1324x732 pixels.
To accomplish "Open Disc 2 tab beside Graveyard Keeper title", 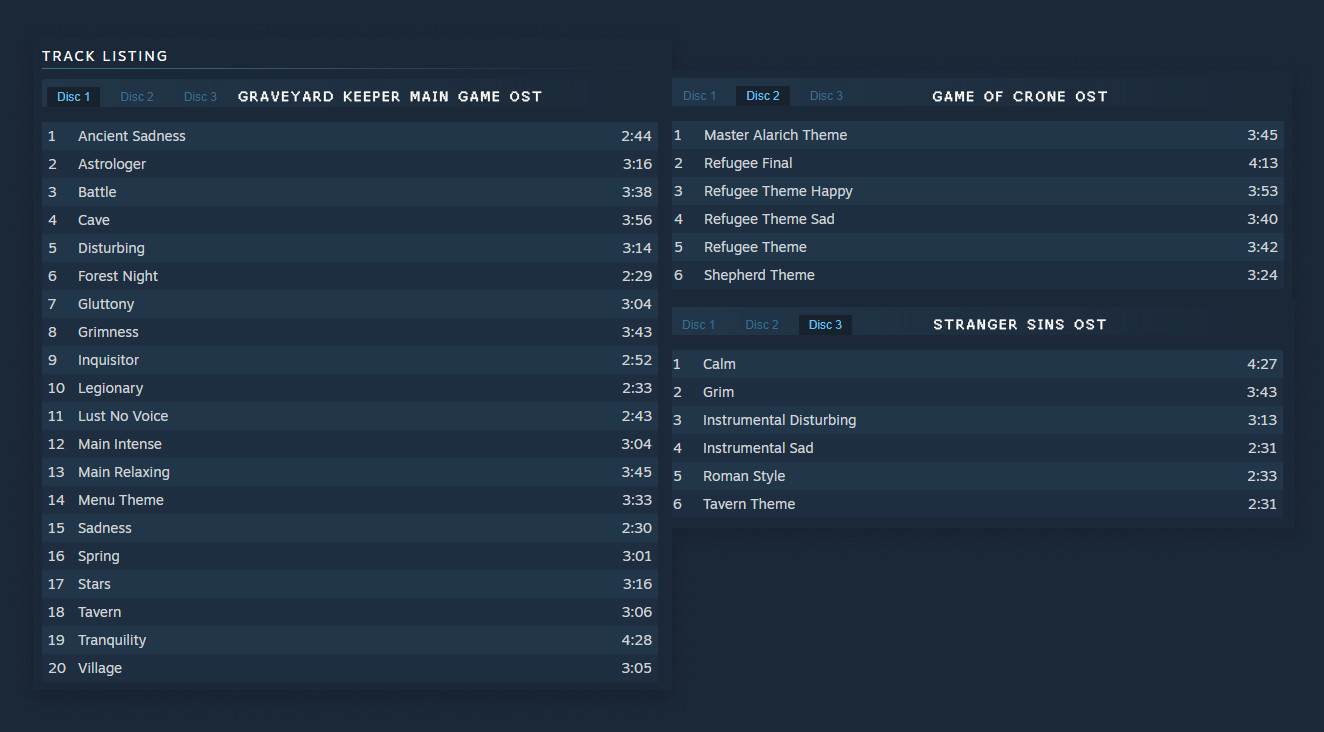I will pyautogui.click(x=137, y=97).
